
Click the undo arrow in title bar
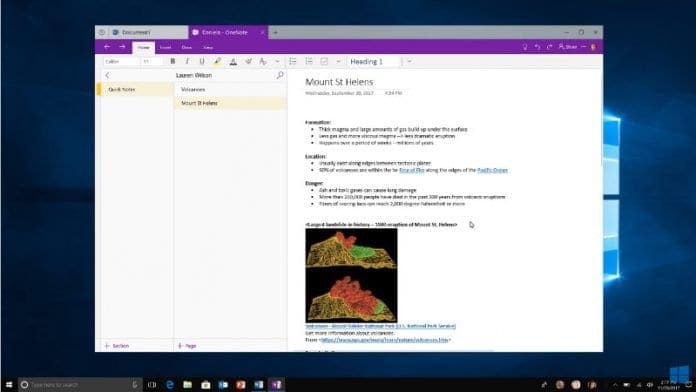537,47
